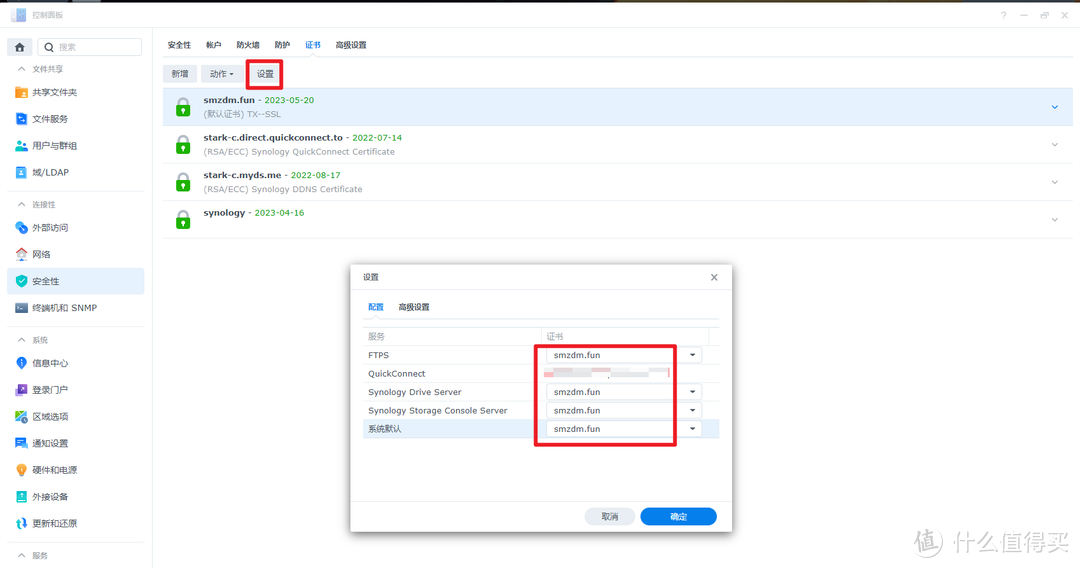Collapse the 文件共享 sidebar section

click(x=21, y=69)
